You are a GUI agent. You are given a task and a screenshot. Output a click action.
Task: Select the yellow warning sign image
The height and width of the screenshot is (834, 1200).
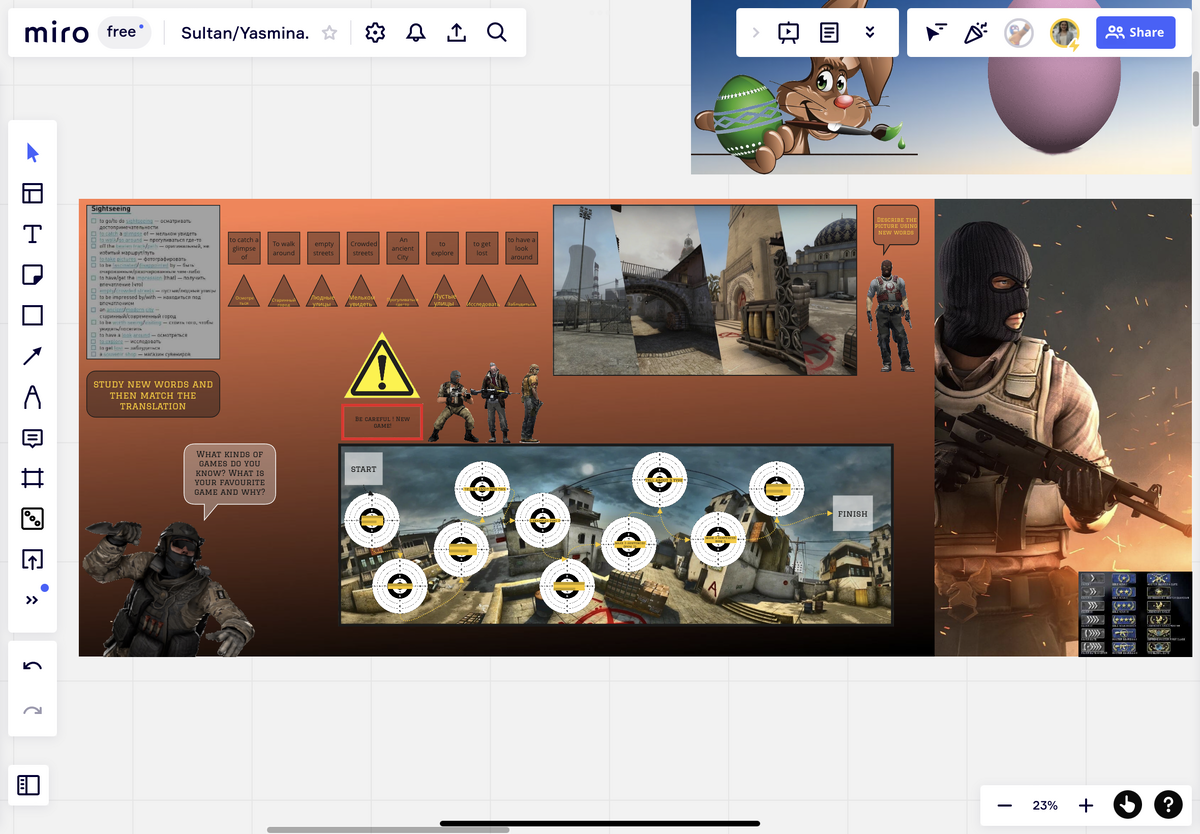click(x=382, y=366)
